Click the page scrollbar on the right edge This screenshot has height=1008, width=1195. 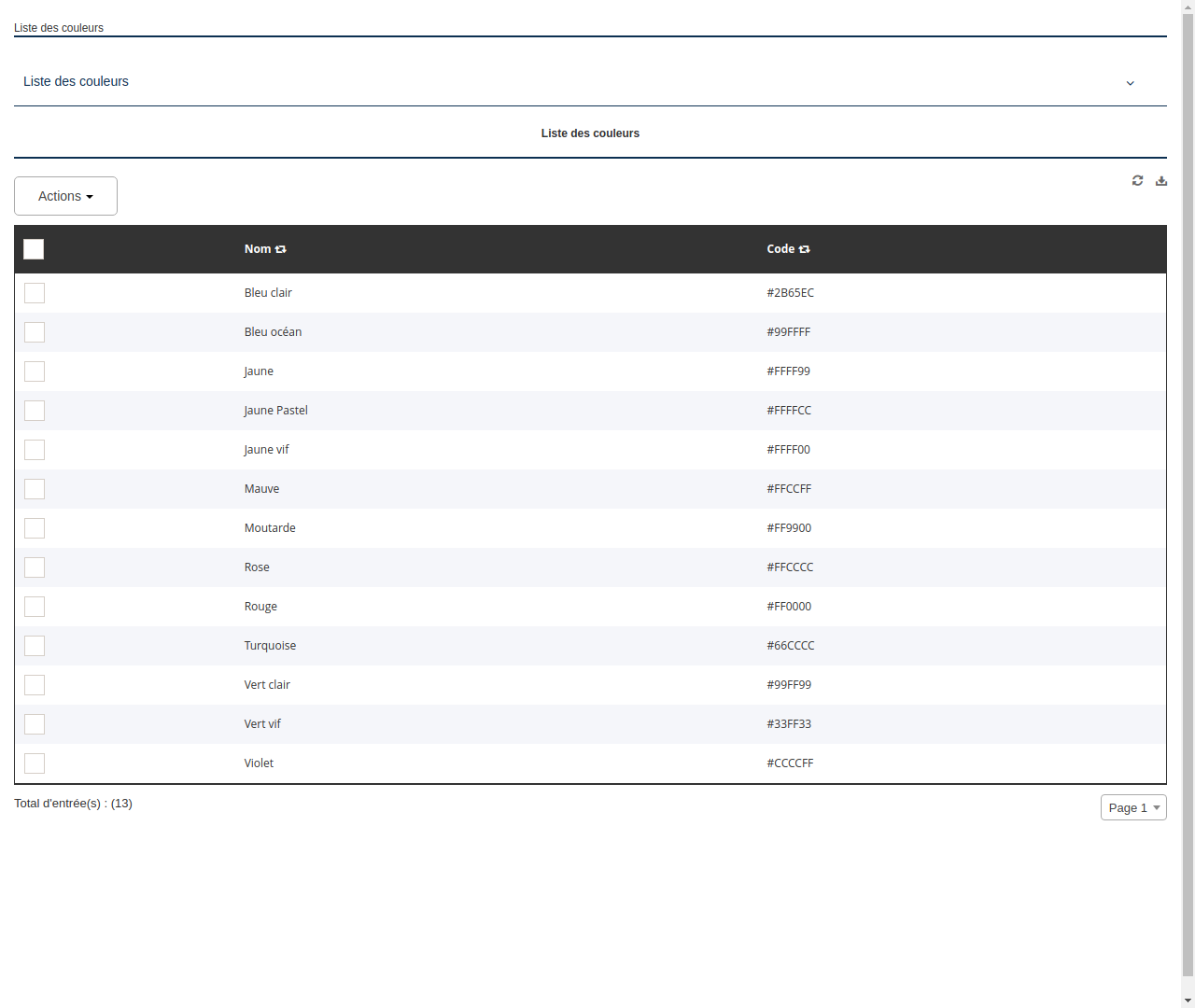[x=1188, y=504]
